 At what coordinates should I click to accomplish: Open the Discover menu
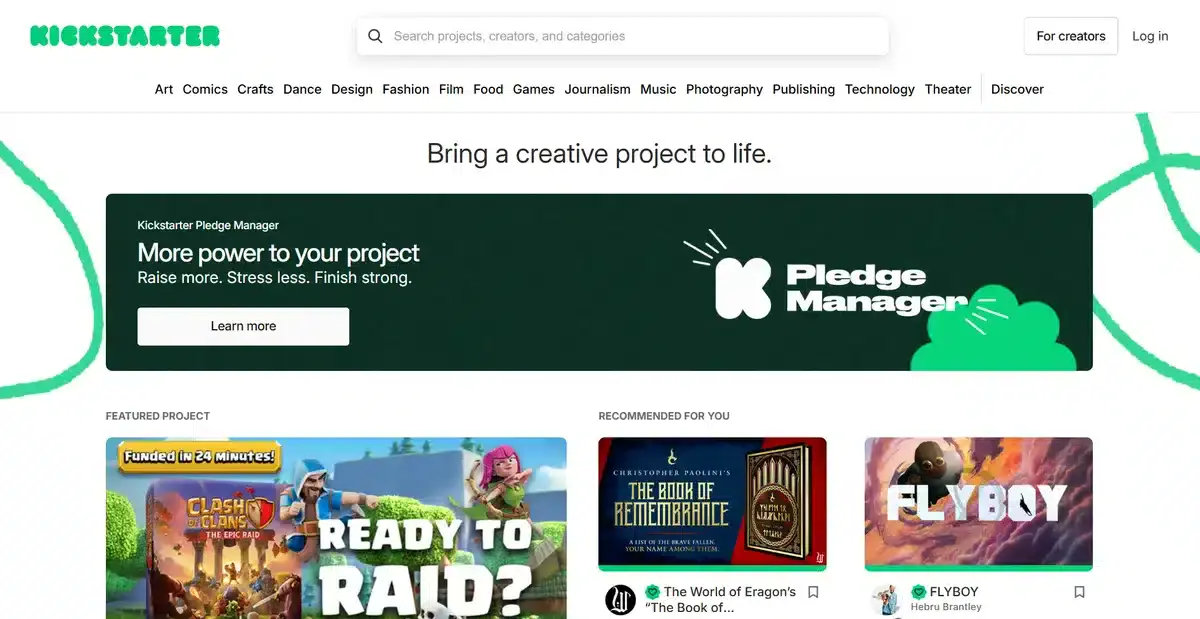tap(1016, 89)
